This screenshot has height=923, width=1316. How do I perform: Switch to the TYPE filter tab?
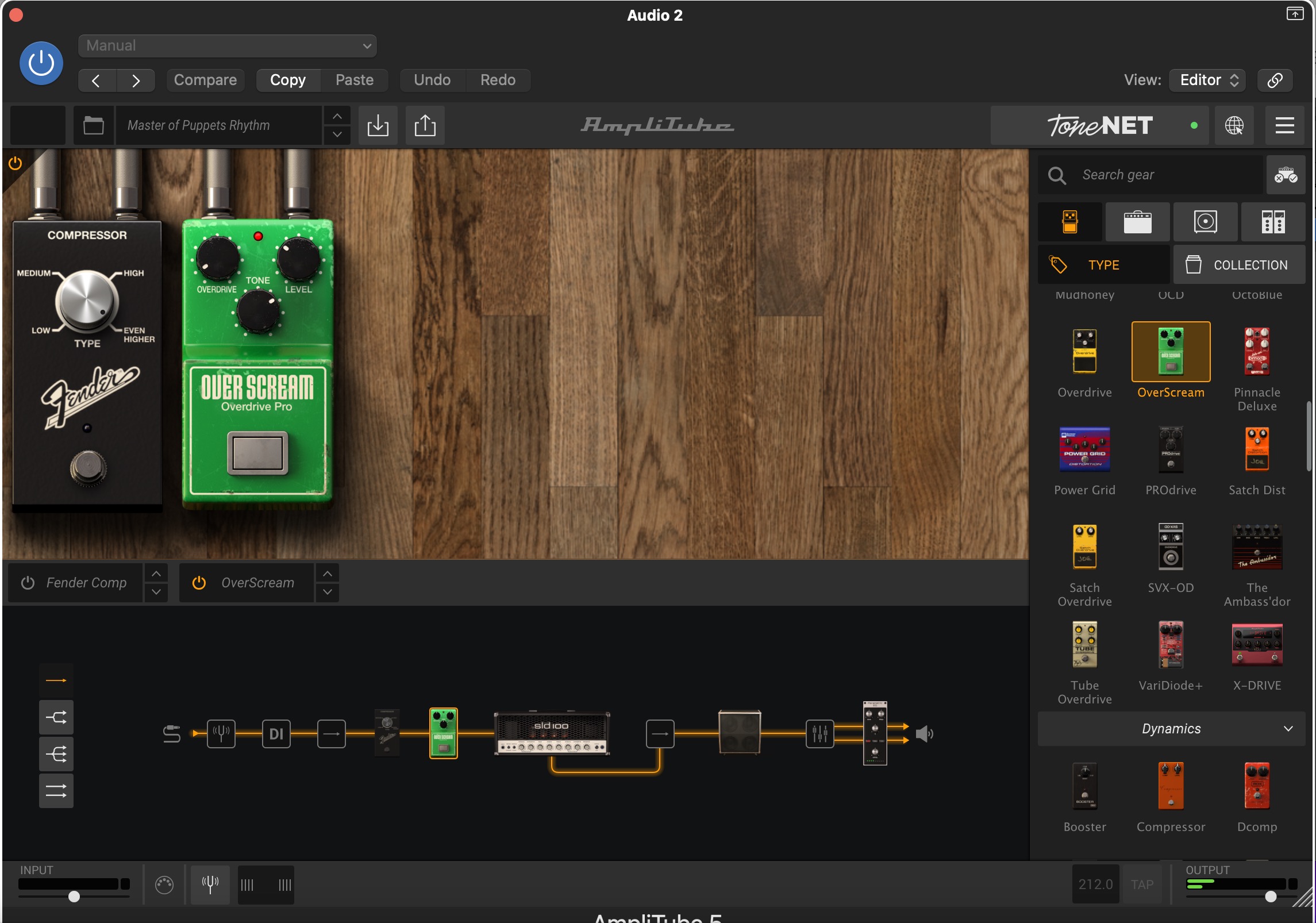(1103, 265)
